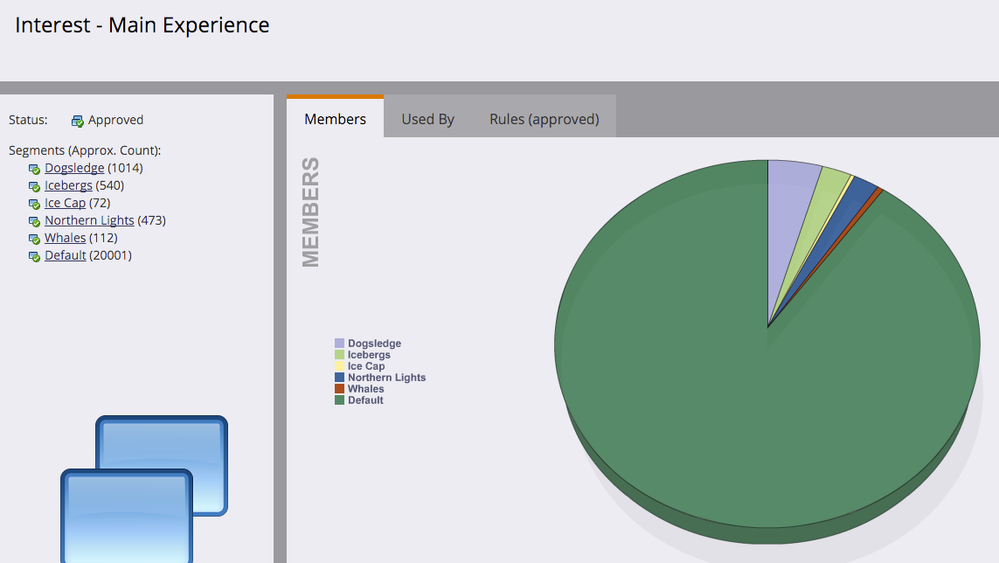Screen dimensions: 999x563
Task: Open the Icebergs segment link
Action: click(68, 185)
